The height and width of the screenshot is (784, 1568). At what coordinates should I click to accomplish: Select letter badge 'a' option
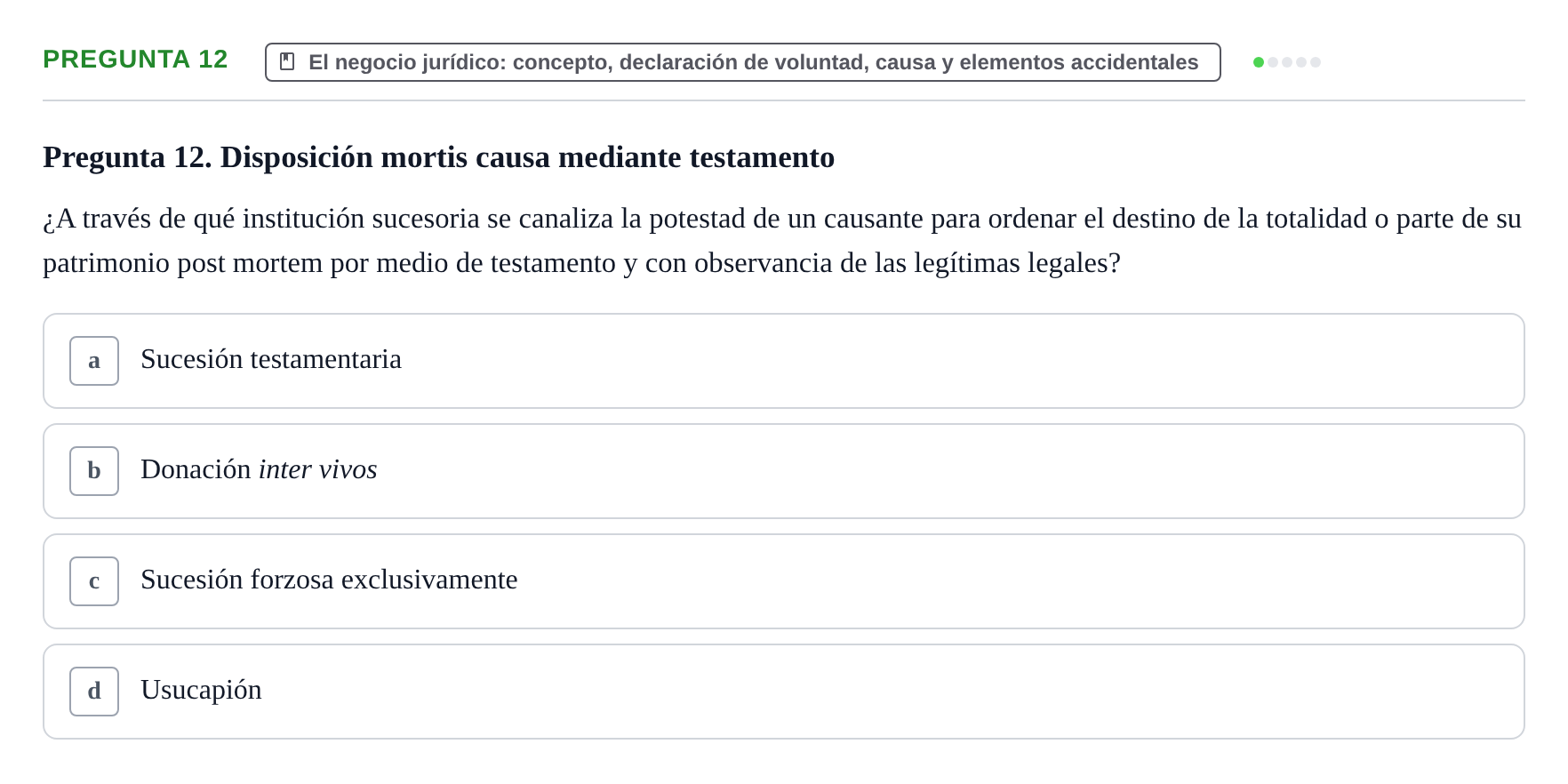point(94,361)
